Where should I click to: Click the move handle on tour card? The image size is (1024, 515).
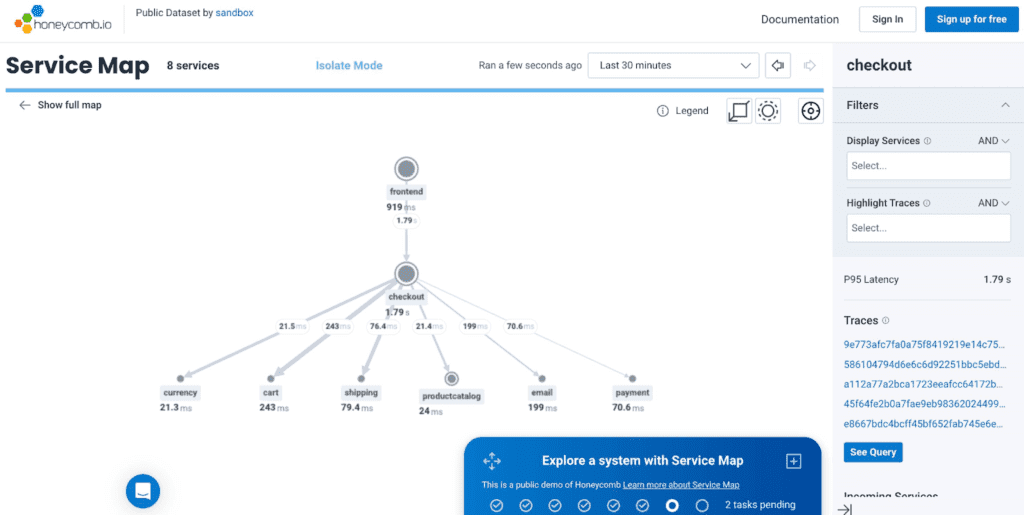[x=491, y=461]
